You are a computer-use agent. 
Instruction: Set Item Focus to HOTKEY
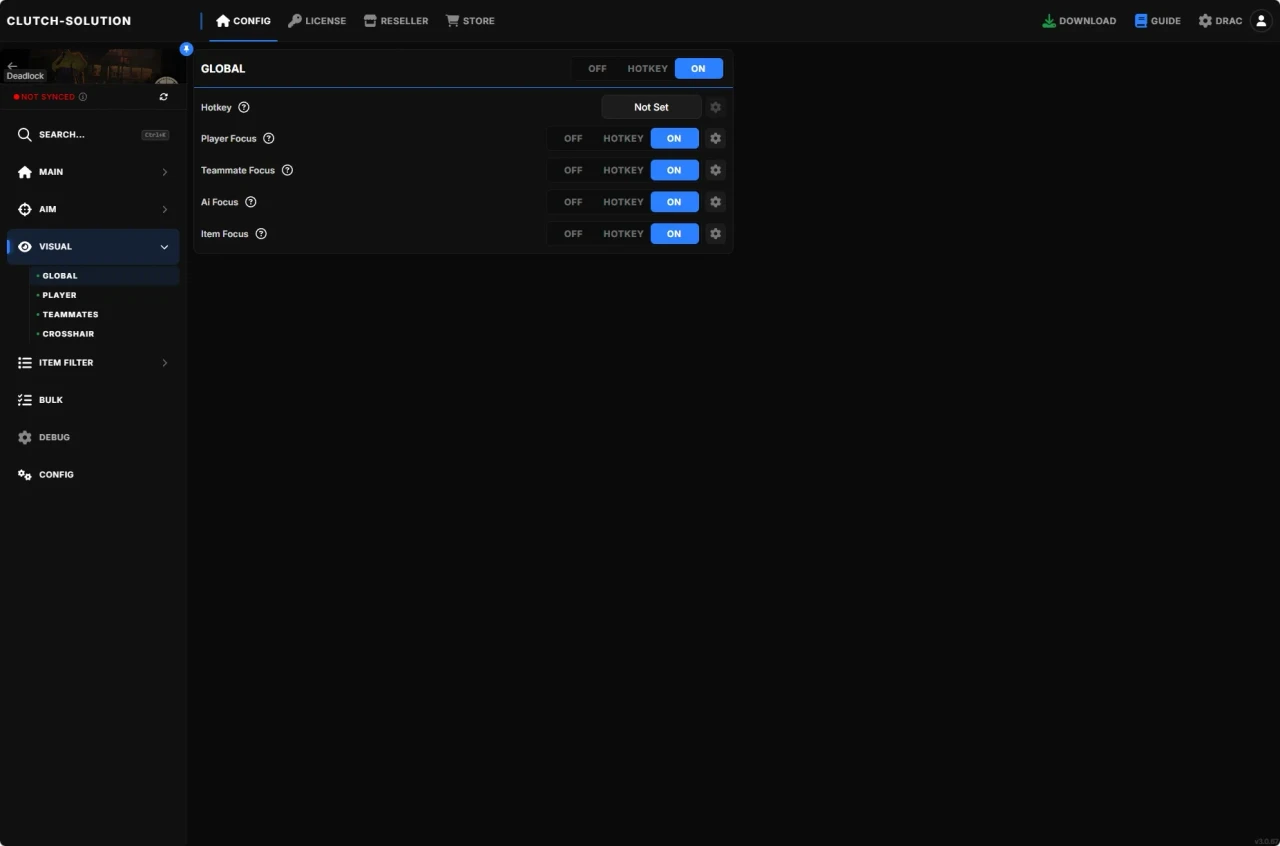coord(623,234)
